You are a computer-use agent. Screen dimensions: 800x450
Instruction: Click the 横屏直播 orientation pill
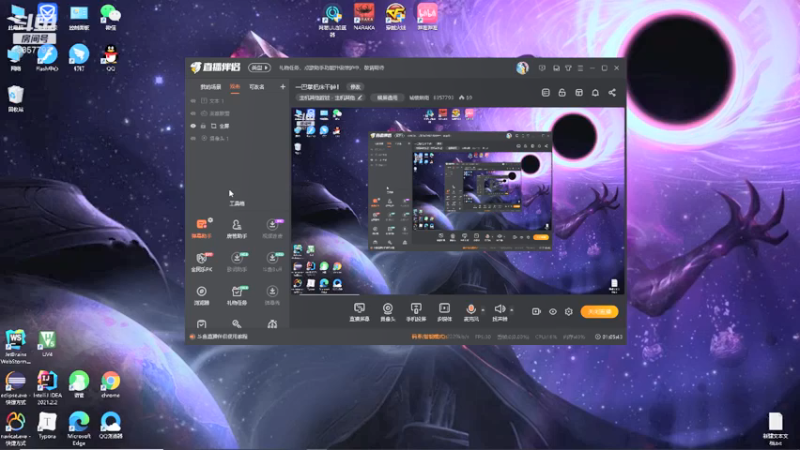coord(387,97)
